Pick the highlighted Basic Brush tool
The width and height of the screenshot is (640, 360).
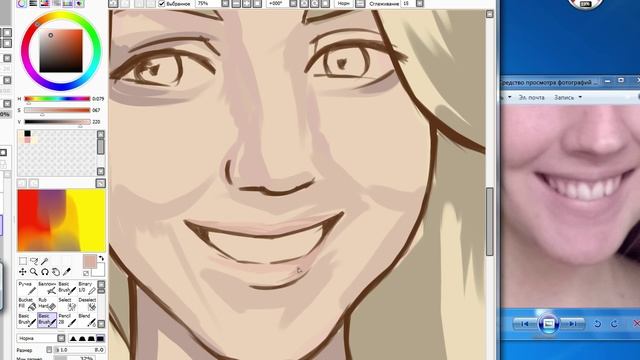click(47, 320)
